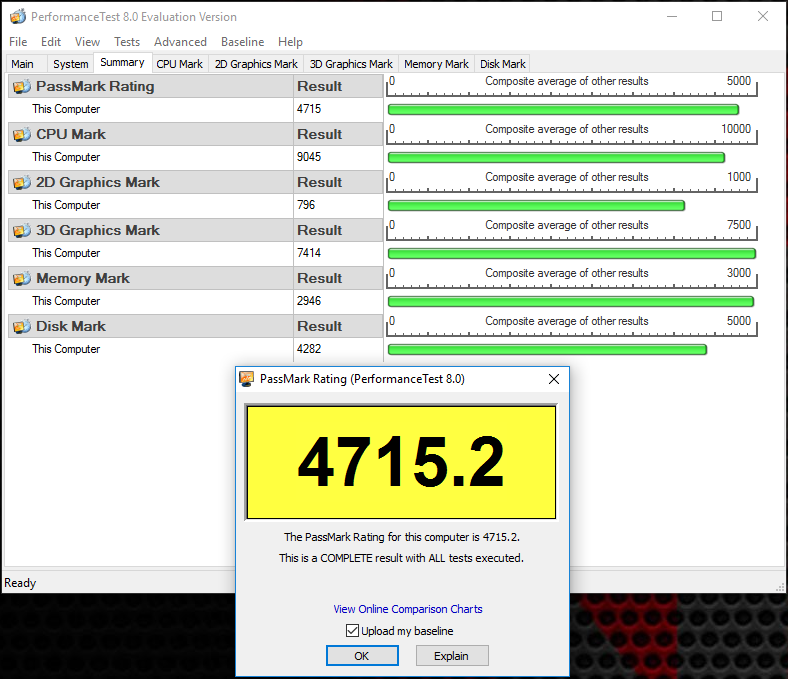Click the CPU Mark result value 9045
The height and width of the screenshot is (679, 788).
click(309, 157)
